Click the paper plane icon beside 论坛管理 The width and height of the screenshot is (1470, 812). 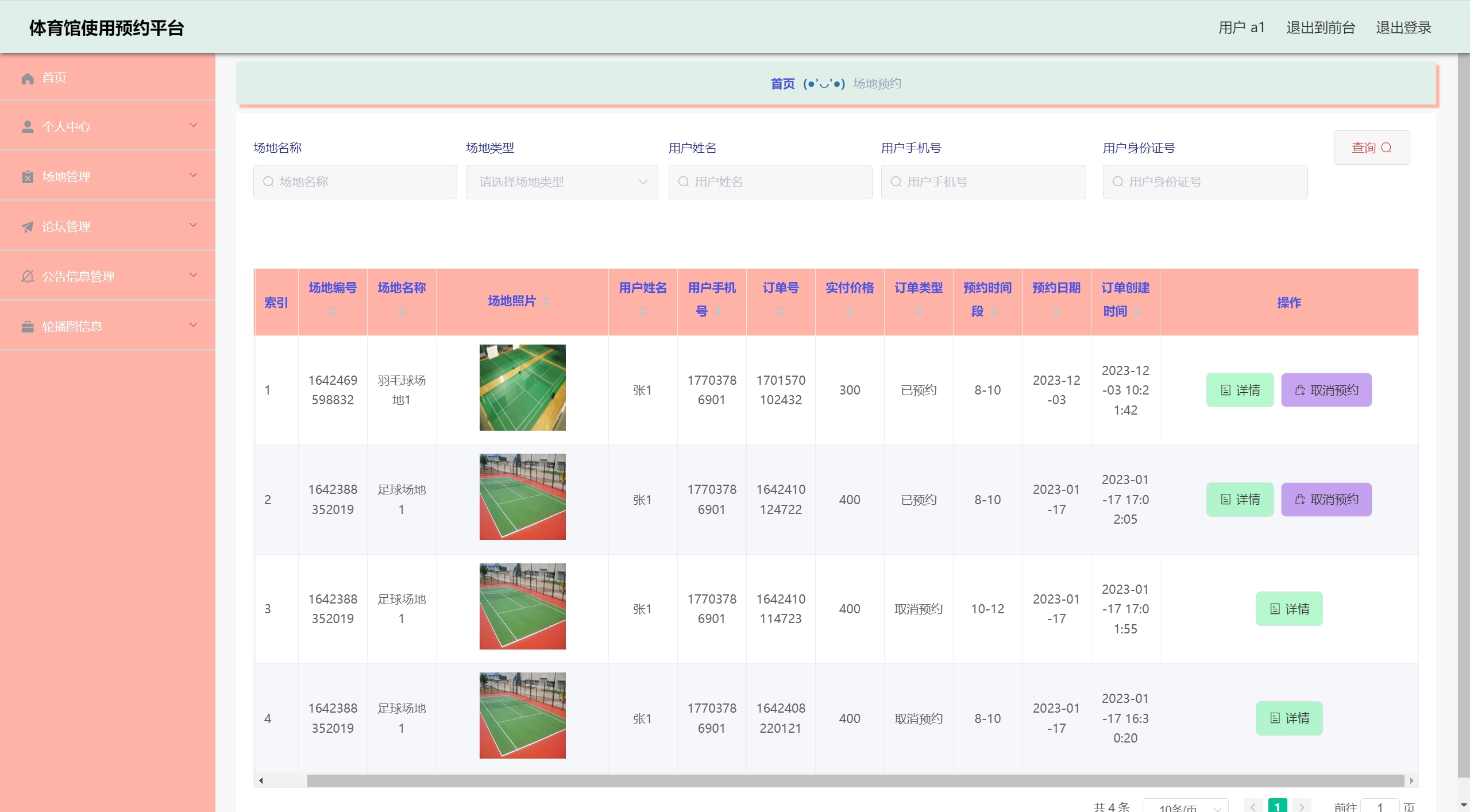pyautogui.click(x=27, y=227)
